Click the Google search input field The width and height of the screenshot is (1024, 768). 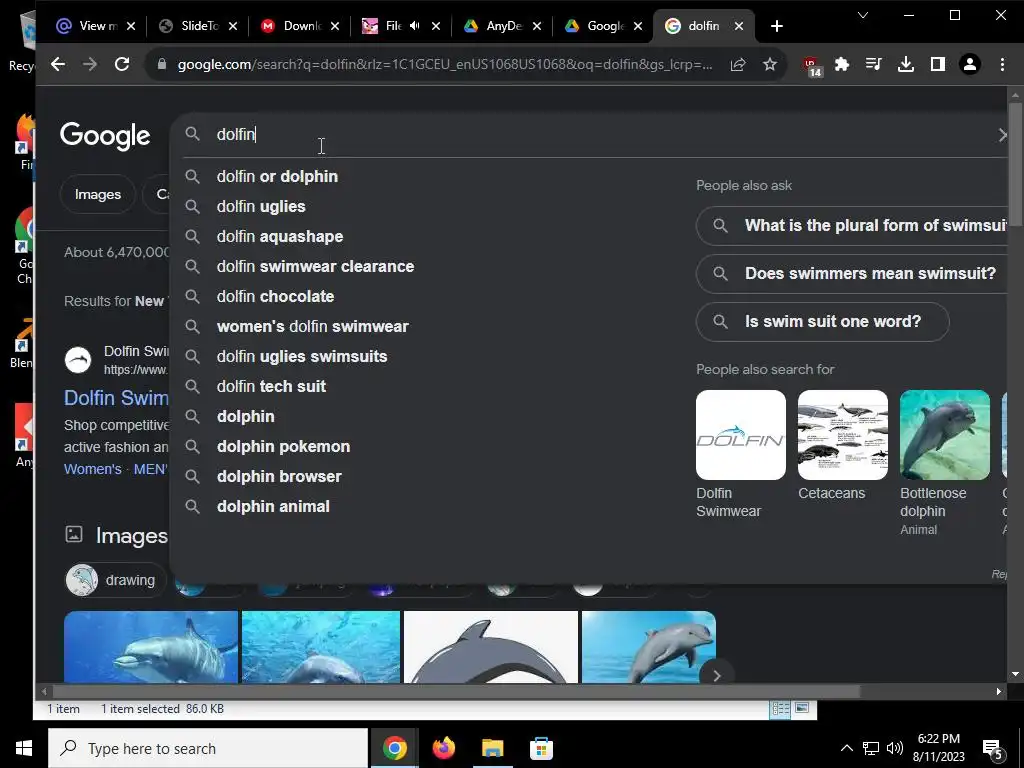point(588,135)
